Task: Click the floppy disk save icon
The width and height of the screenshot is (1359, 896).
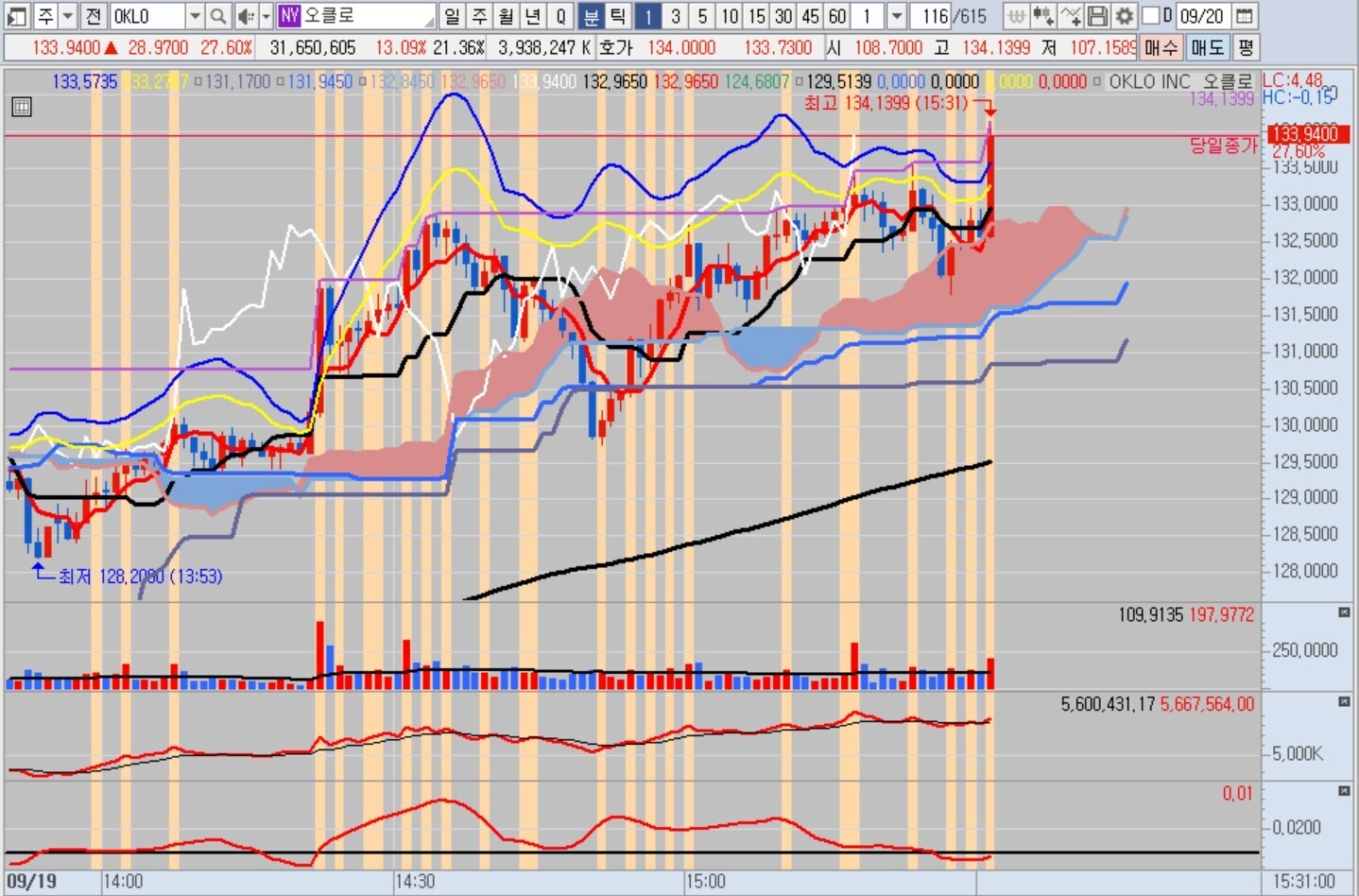Action: 1097,16
